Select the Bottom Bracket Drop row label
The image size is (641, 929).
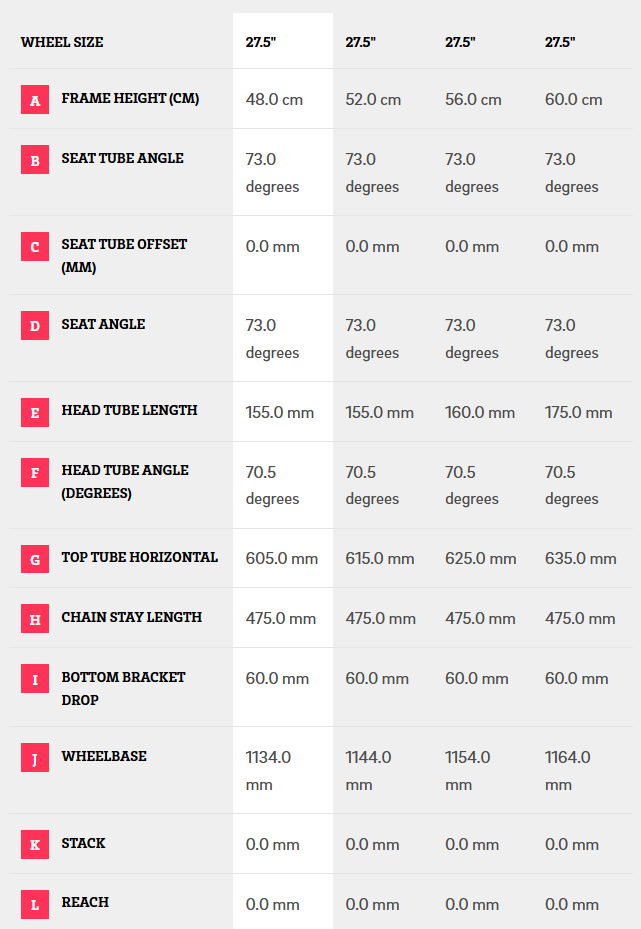pos(124,688)
